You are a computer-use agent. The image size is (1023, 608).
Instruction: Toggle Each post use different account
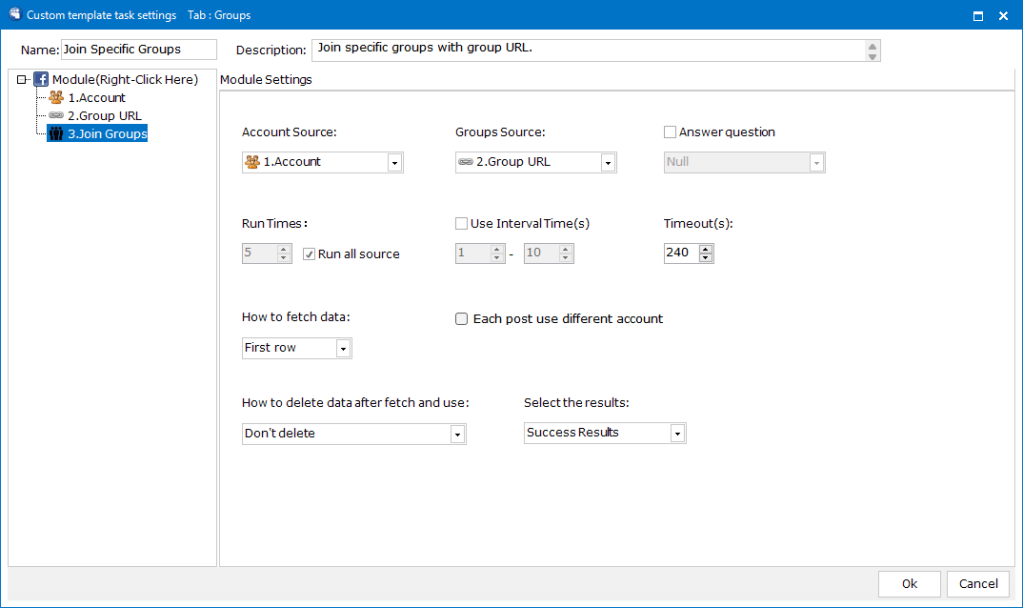click(x=461, y=319)
